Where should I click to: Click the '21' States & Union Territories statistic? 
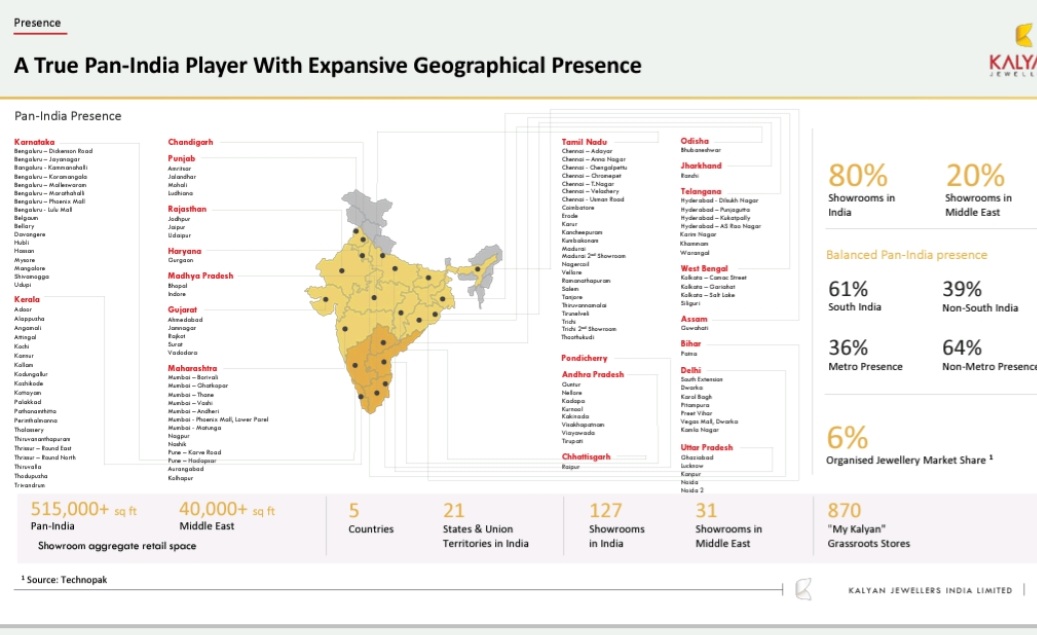click(x=454, y=511)
